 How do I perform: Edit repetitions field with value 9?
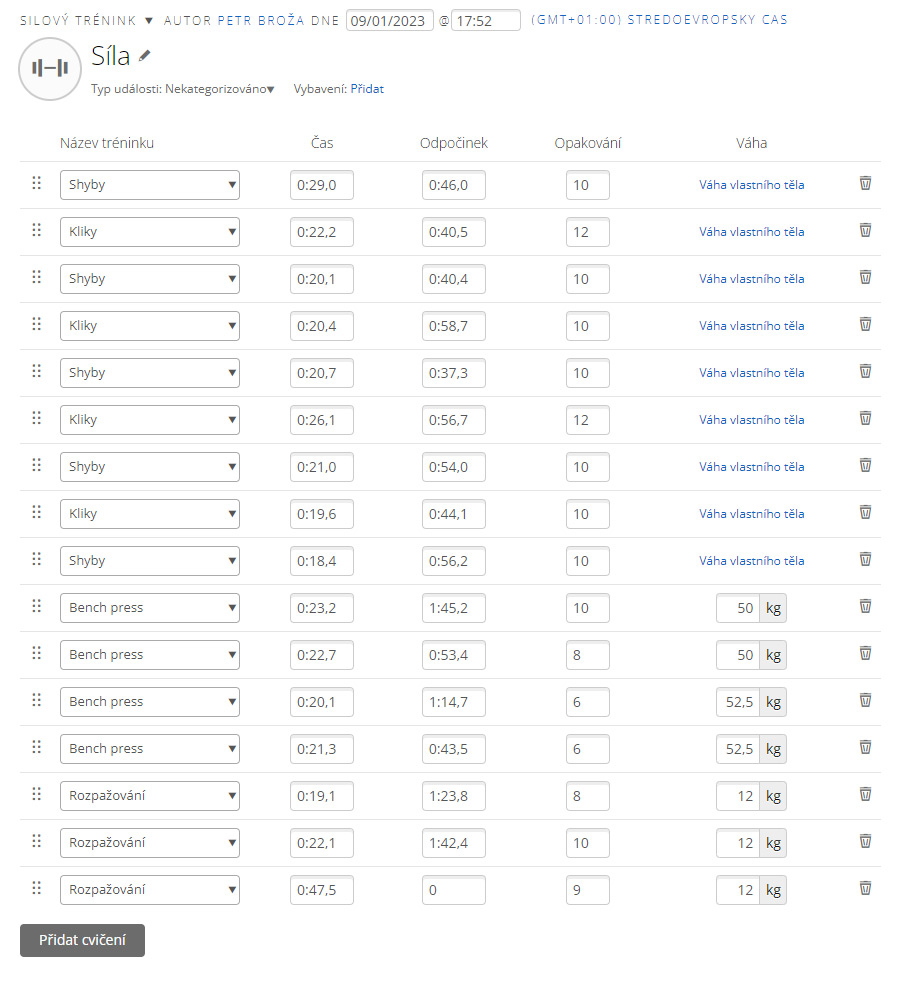pos(587,889)
